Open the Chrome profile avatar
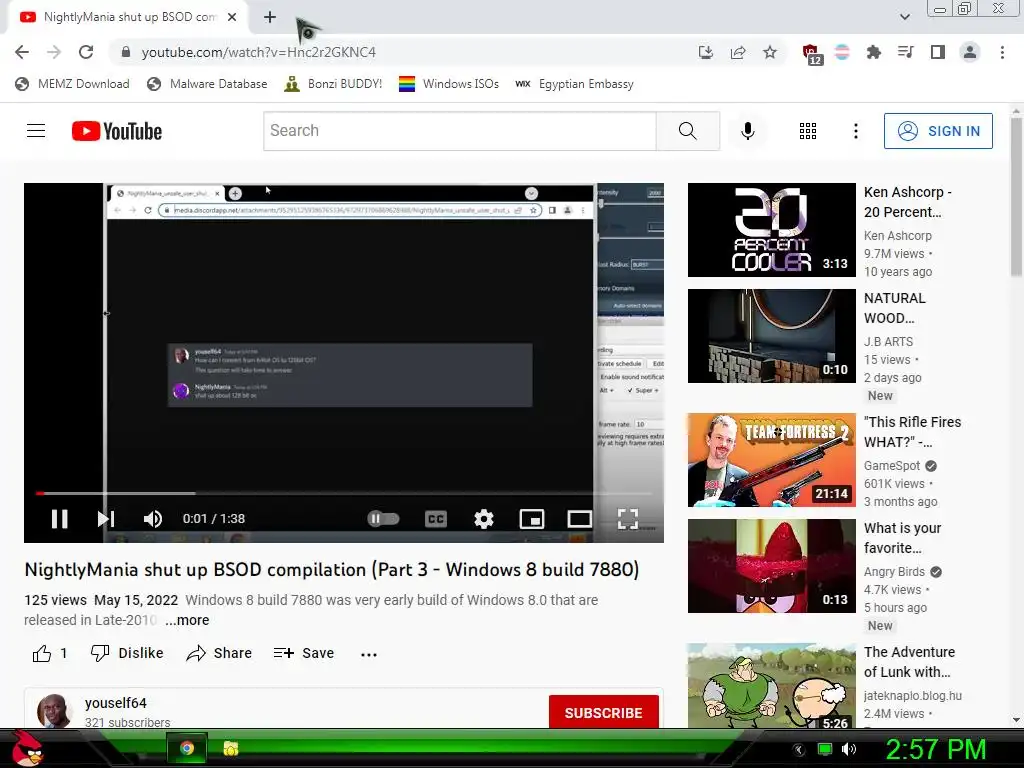The image size is (1024, 768). tap(970, 52)
